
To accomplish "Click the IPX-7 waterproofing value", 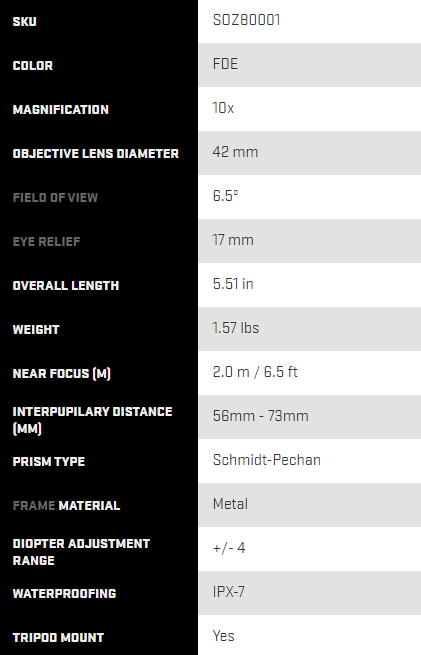I will (229, 592).
